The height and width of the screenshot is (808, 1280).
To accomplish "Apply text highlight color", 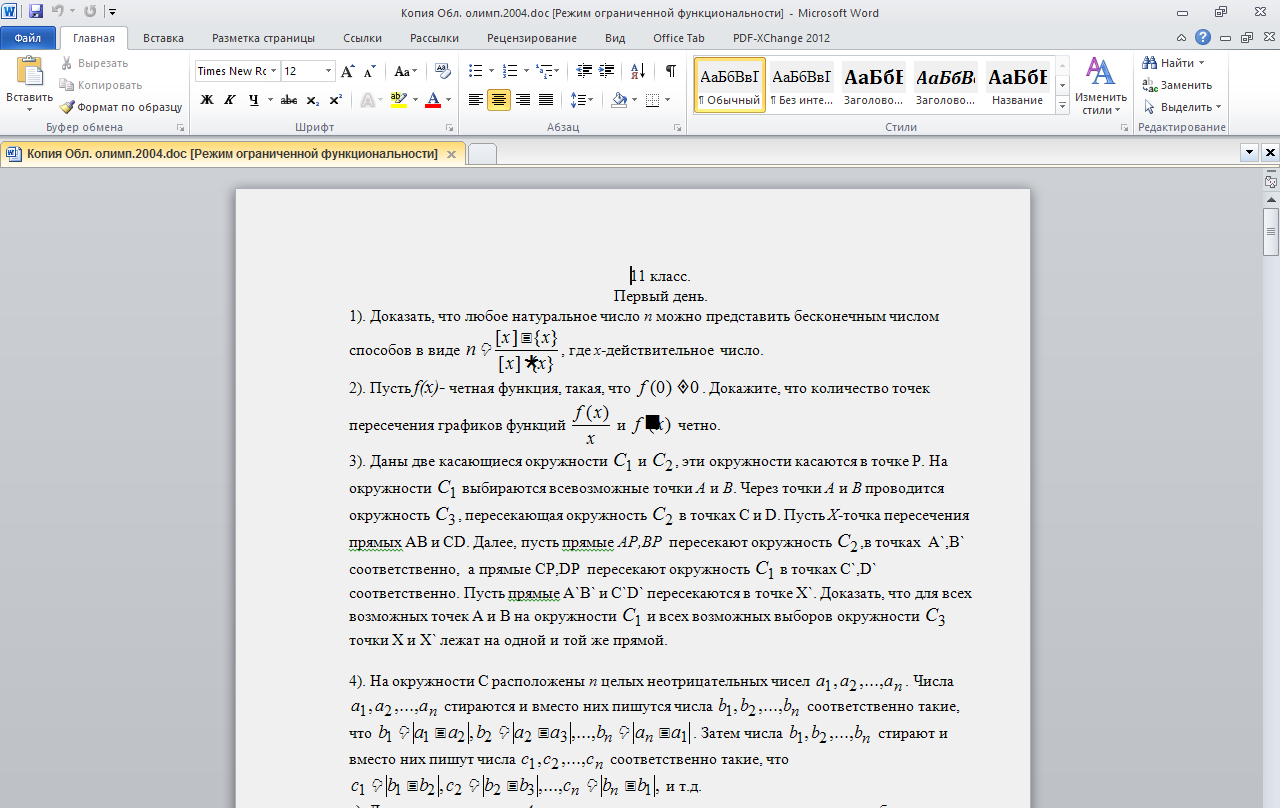I will pyautogui.click(x=399, y=100).
